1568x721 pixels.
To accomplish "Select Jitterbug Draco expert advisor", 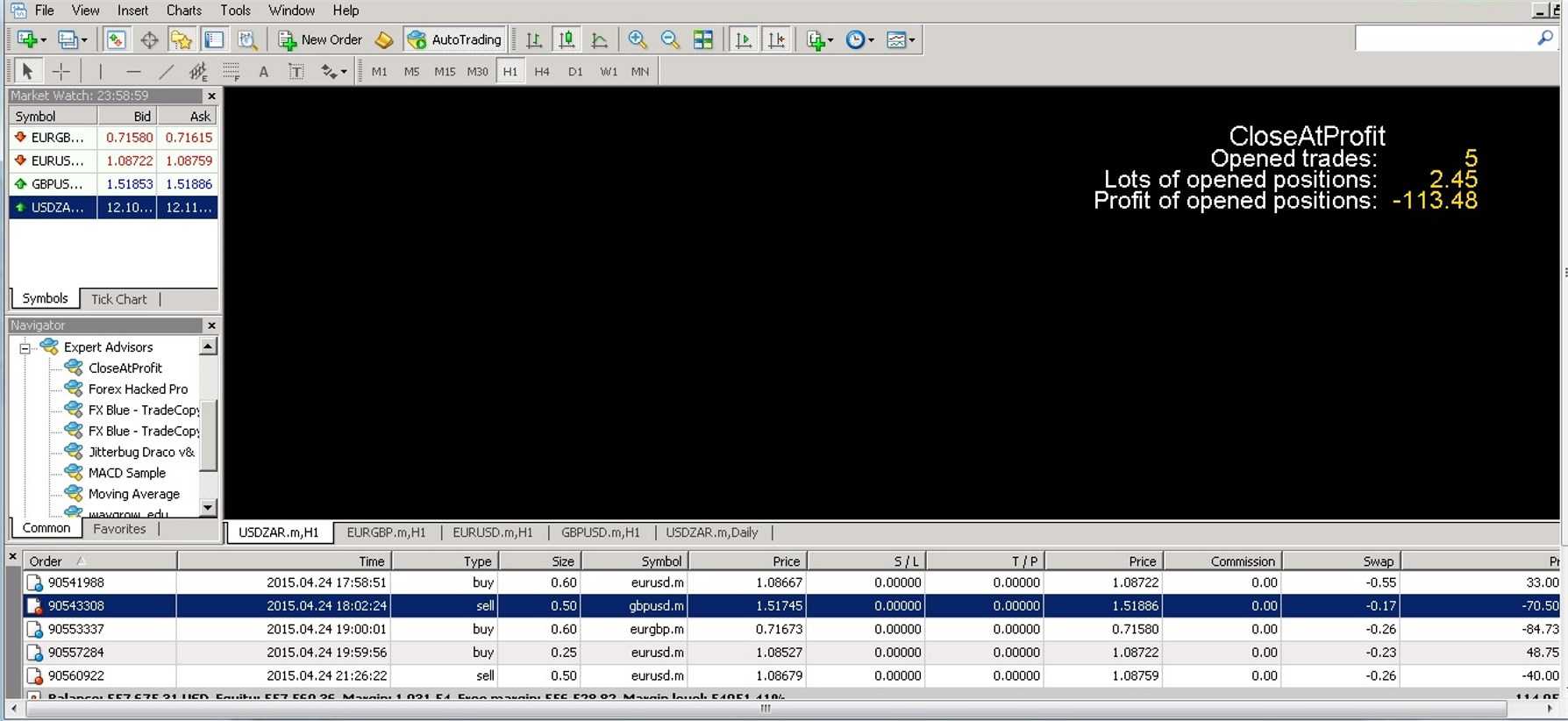I will tap(141, 453).
